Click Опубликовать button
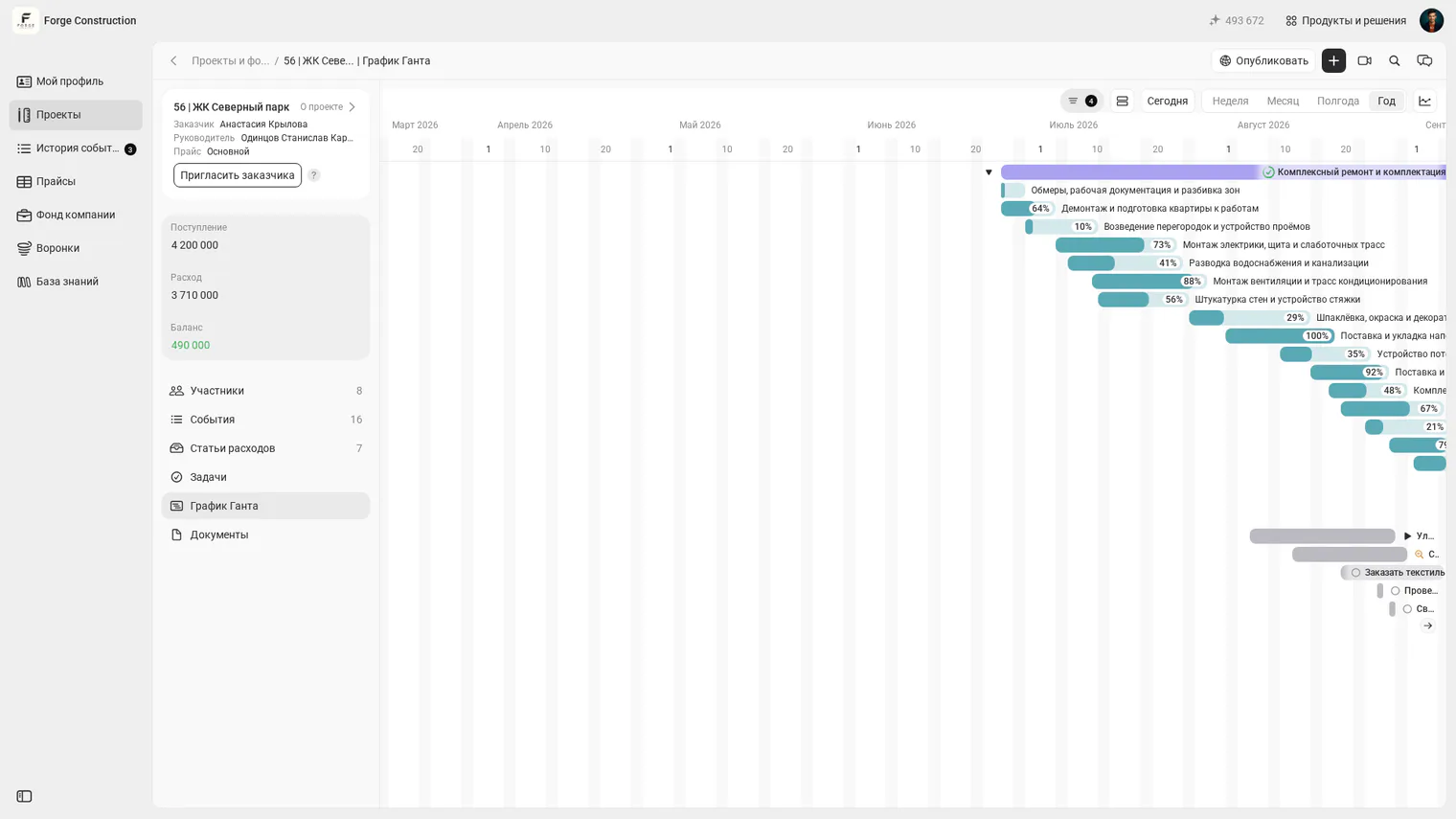Viewport: 1456px width, 819px height. (1263, 60)
